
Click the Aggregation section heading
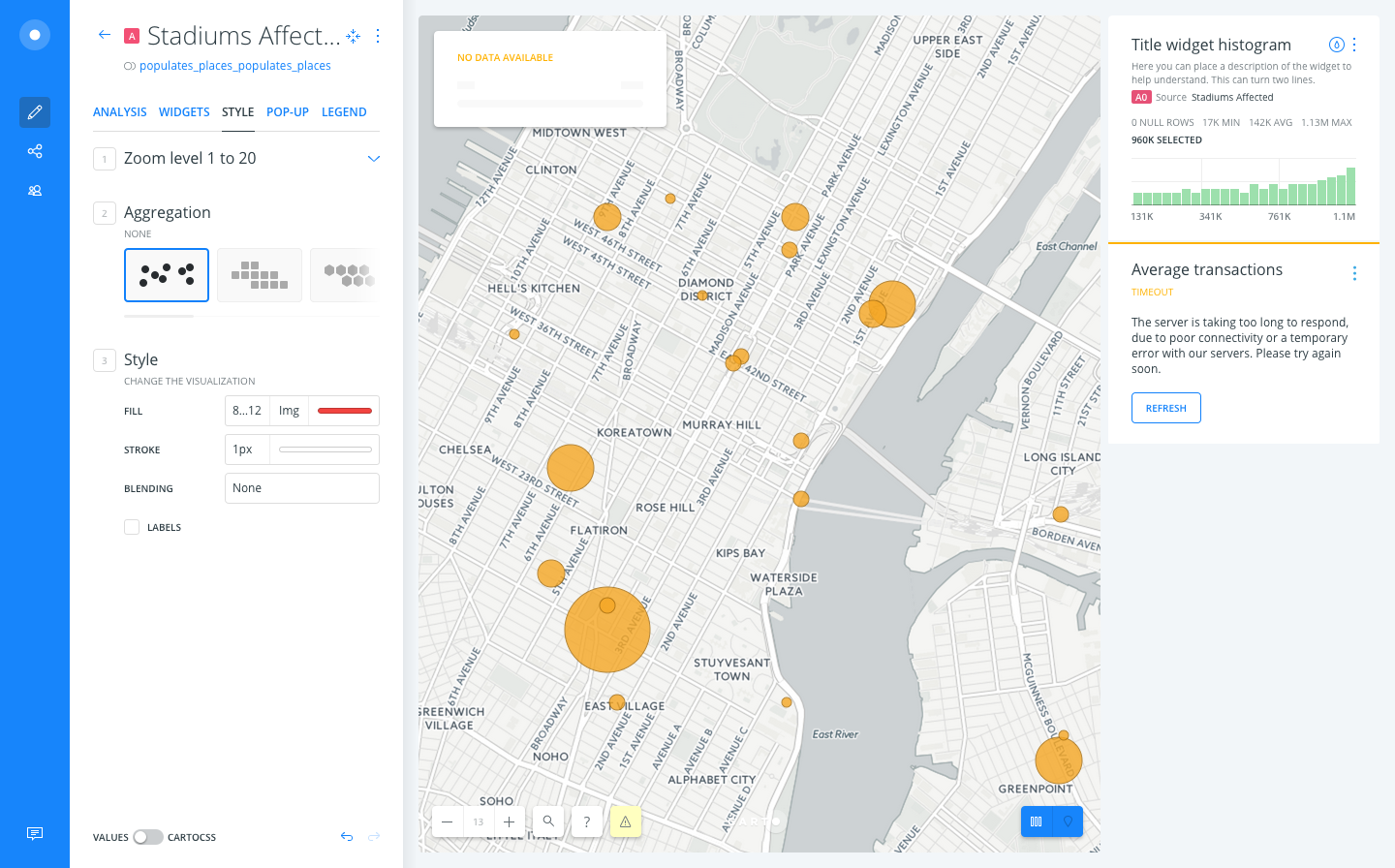[168, 212]
